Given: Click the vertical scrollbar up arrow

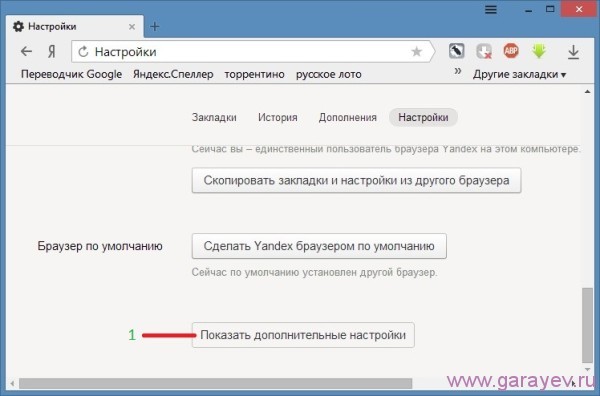Looking at the screenshot, I should [587, 91].
